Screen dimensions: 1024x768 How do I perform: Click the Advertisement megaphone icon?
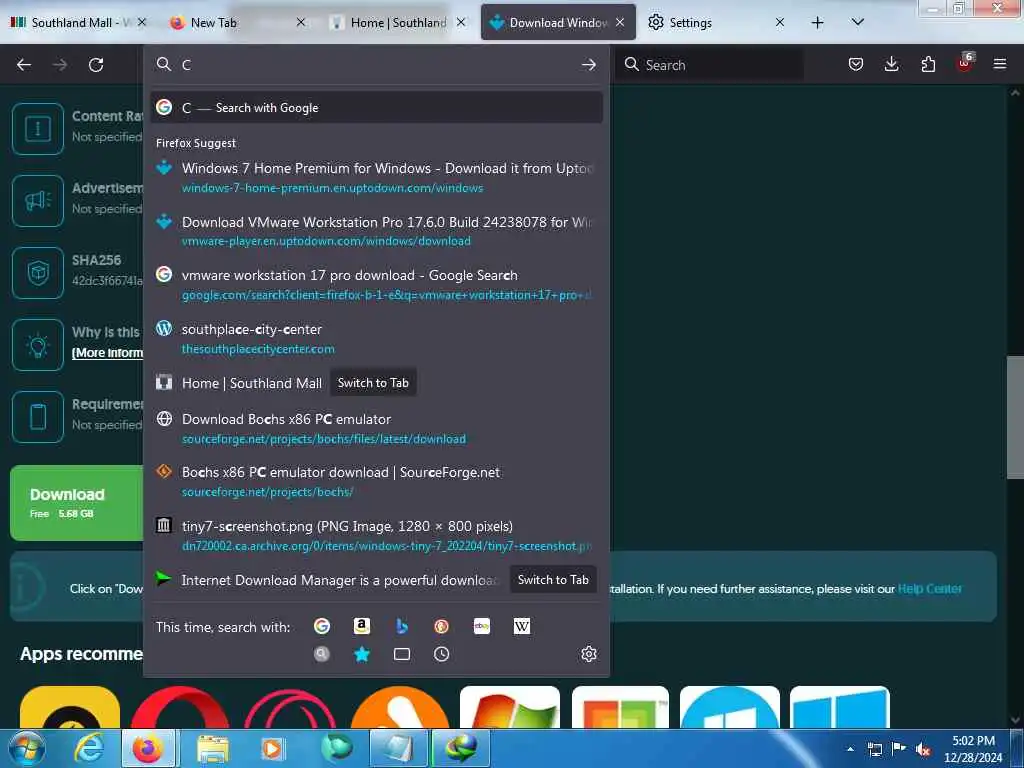[38, 200]
